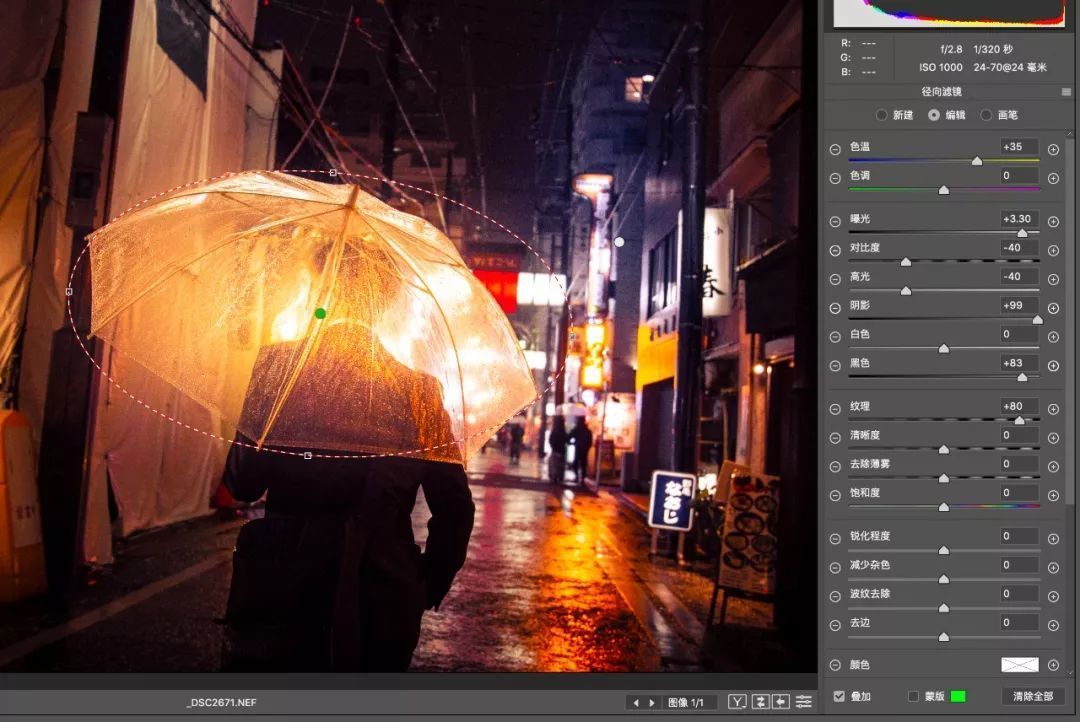Click the 对比度 value field
The width and height of the screenshot is (1080, 722).
coord(1019,248)
